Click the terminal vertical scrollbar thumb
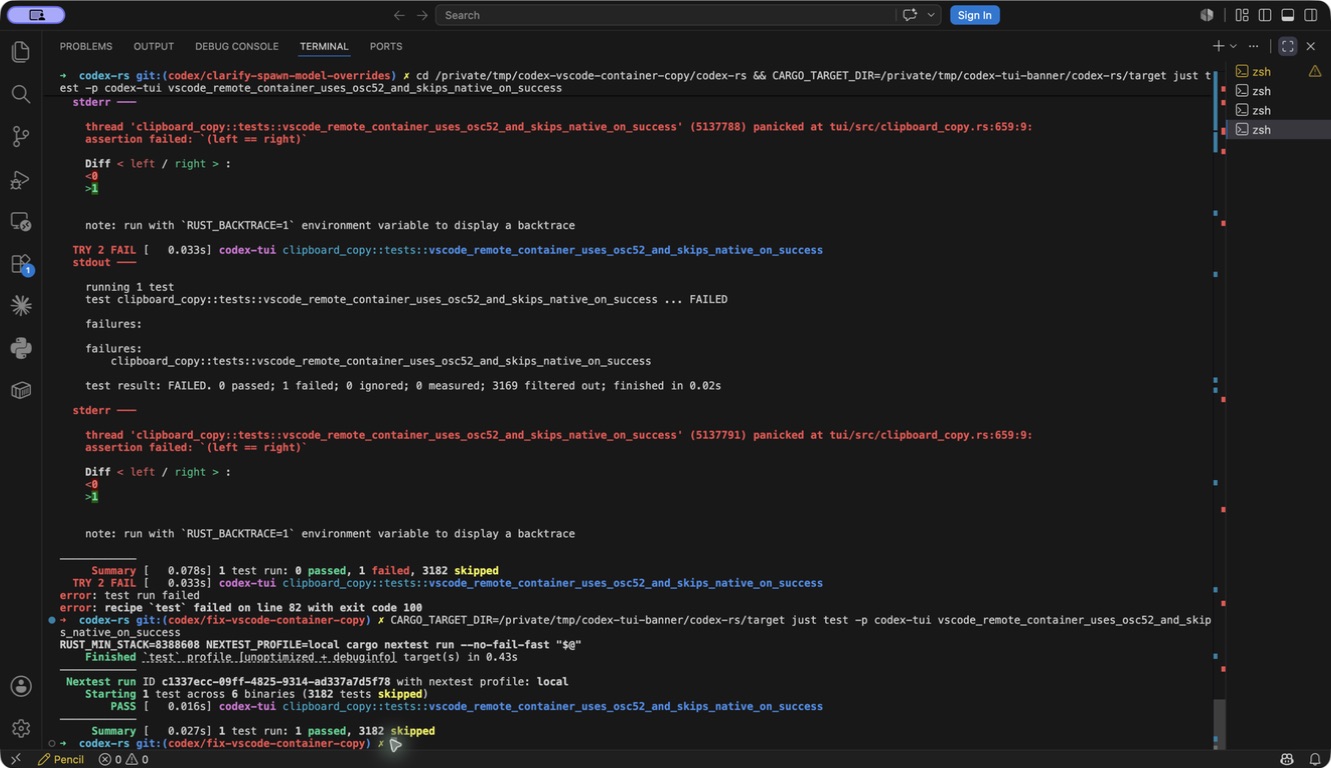The image size is (1331, 768). (x=1219, y=722)
